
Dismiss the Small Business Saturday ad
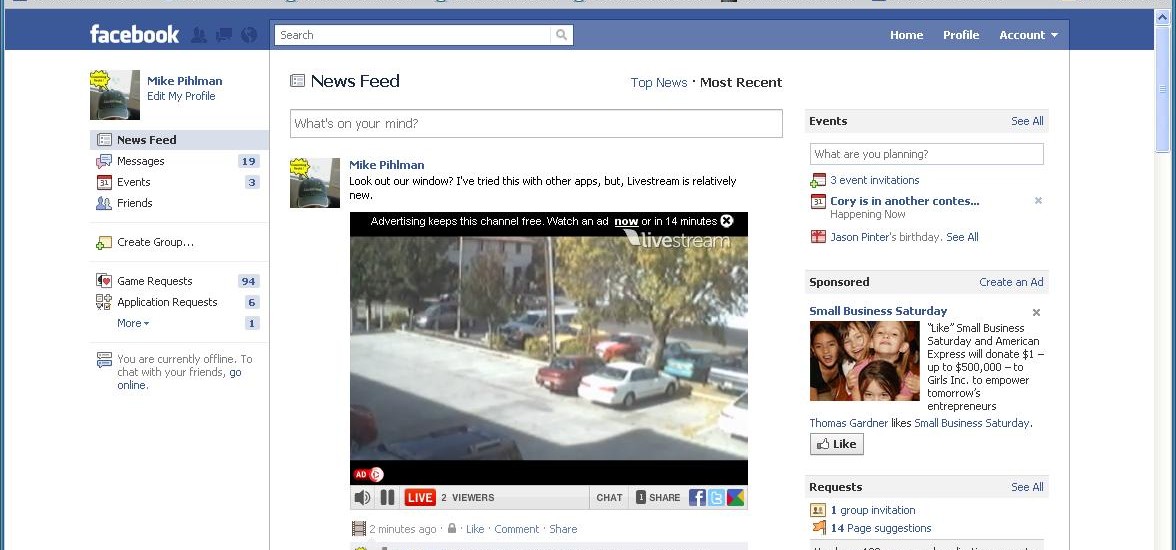click(1036, 312)
